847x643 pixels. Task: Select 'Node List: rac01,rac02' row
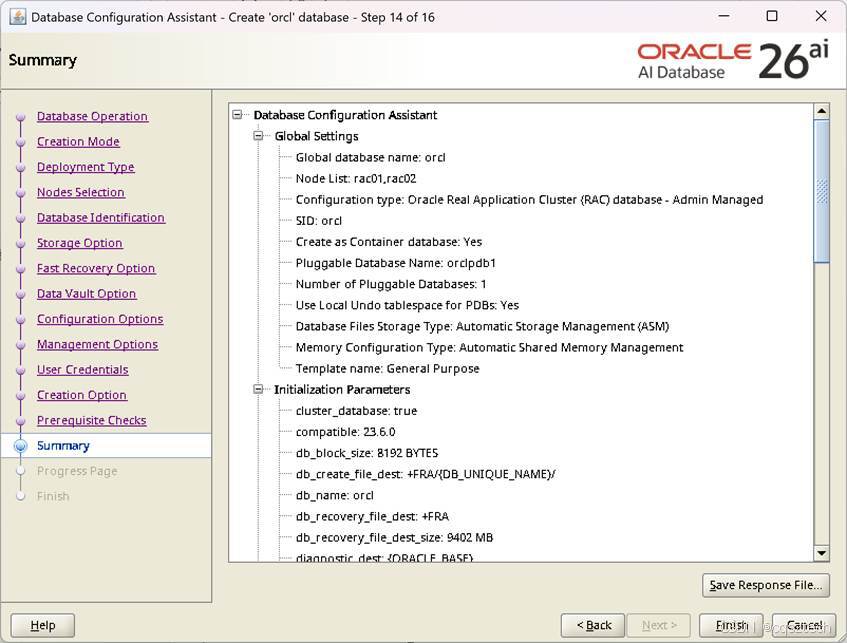356,178
